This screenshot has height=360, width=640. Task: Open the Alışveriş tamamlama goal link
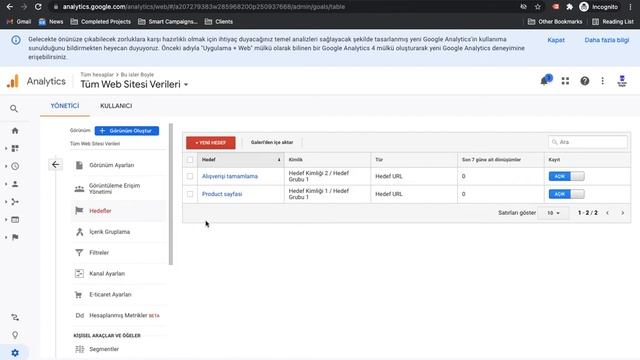[x=230, y=176]
